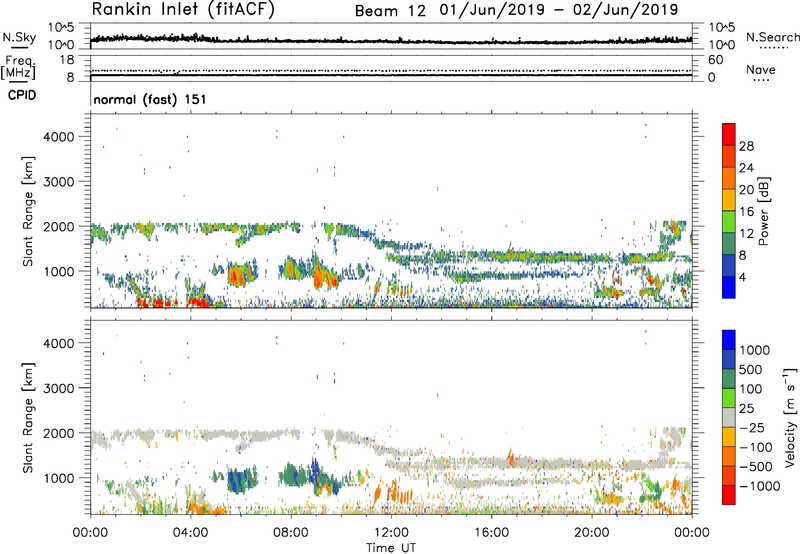
Task: Click the 'Time UT' axis title
Action: (x=391, y=548)
